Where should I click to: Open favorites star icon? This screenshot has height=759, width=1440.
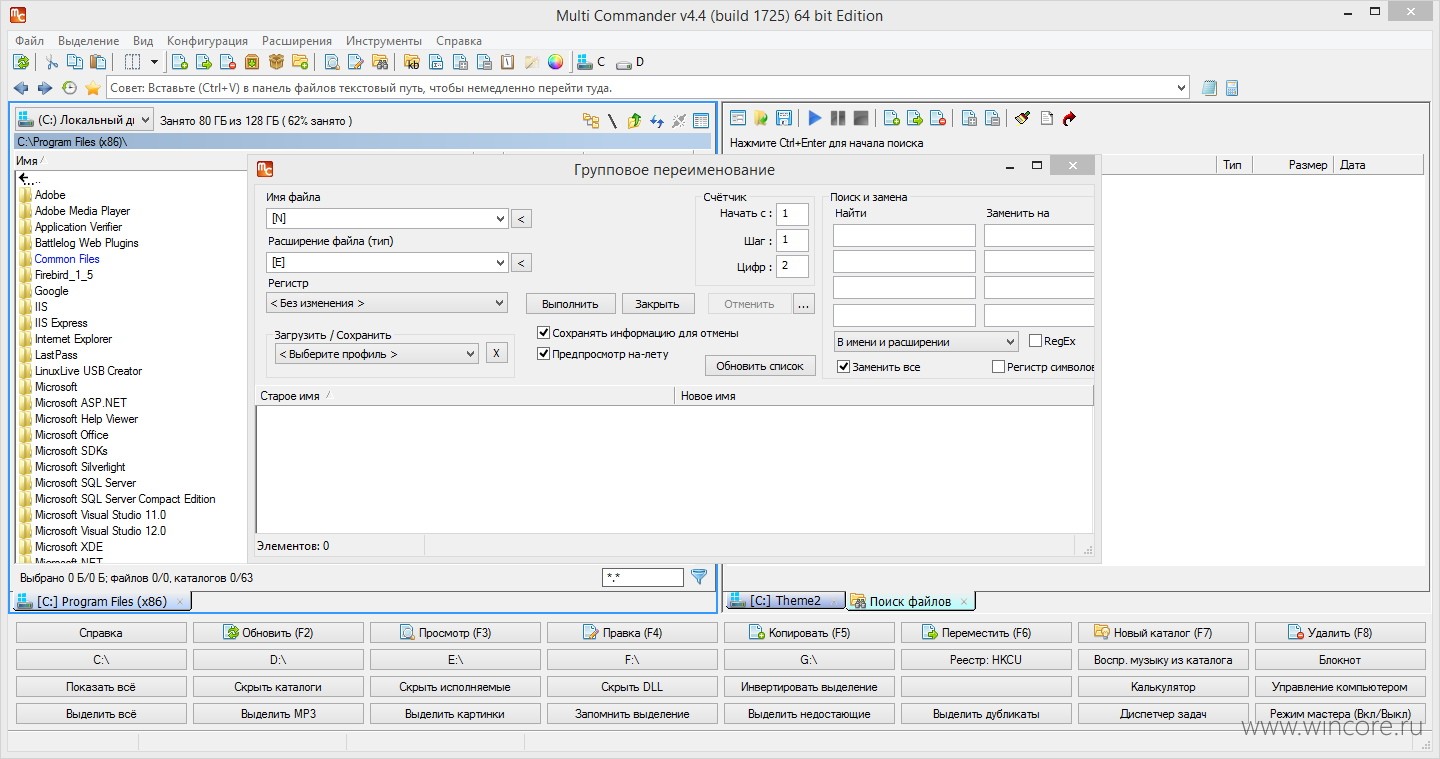92,88
